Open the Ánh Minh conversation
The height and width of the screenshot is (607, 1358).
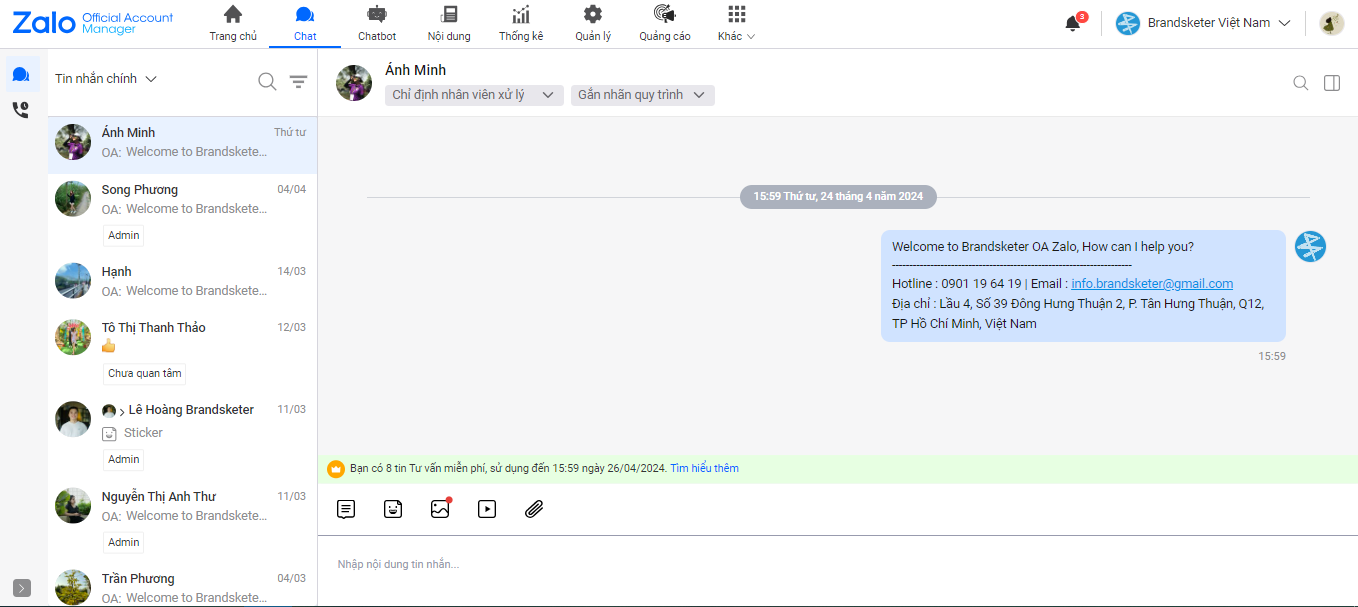183,145
